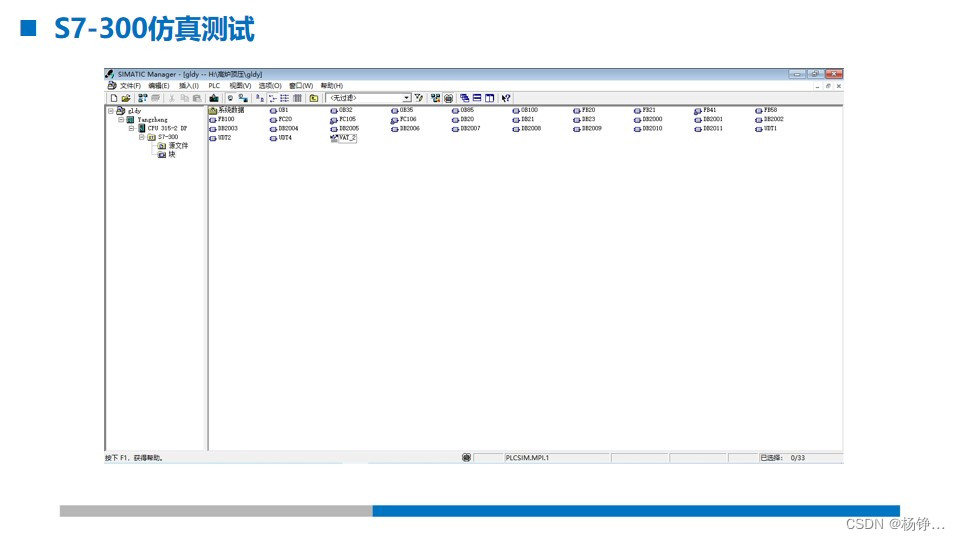Click the Paste toolbar icon

click(197, 98)
